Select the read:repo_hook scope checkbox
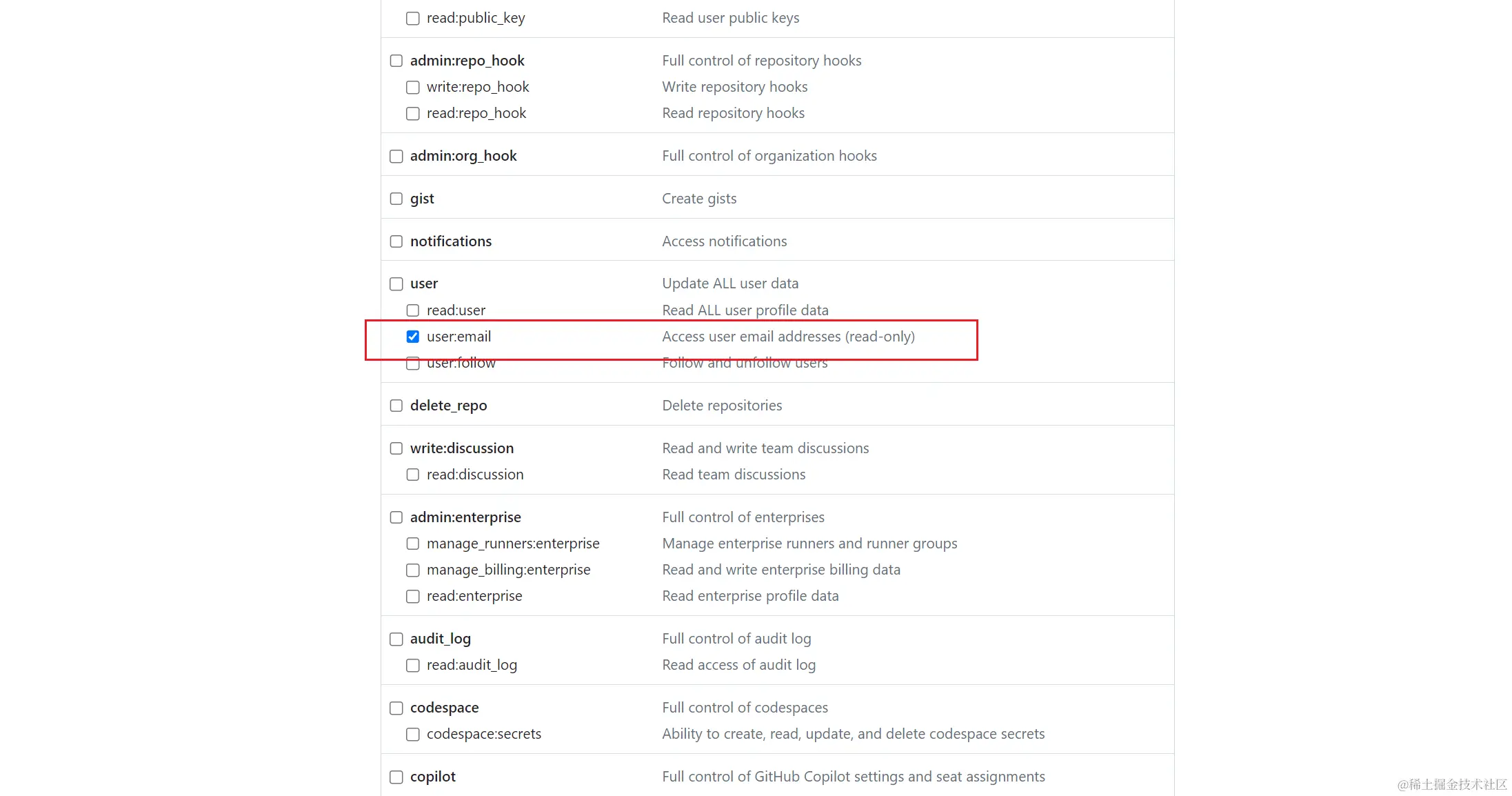 click(x=412, y=114)
